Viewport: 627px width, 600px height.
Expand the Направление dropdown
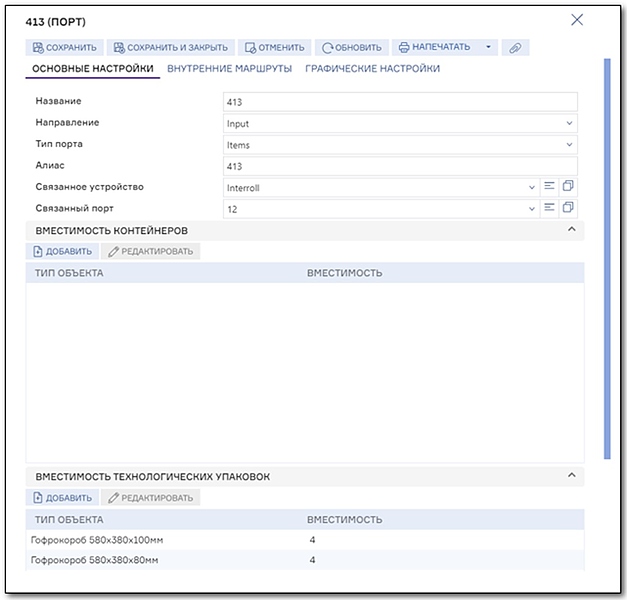569,124
